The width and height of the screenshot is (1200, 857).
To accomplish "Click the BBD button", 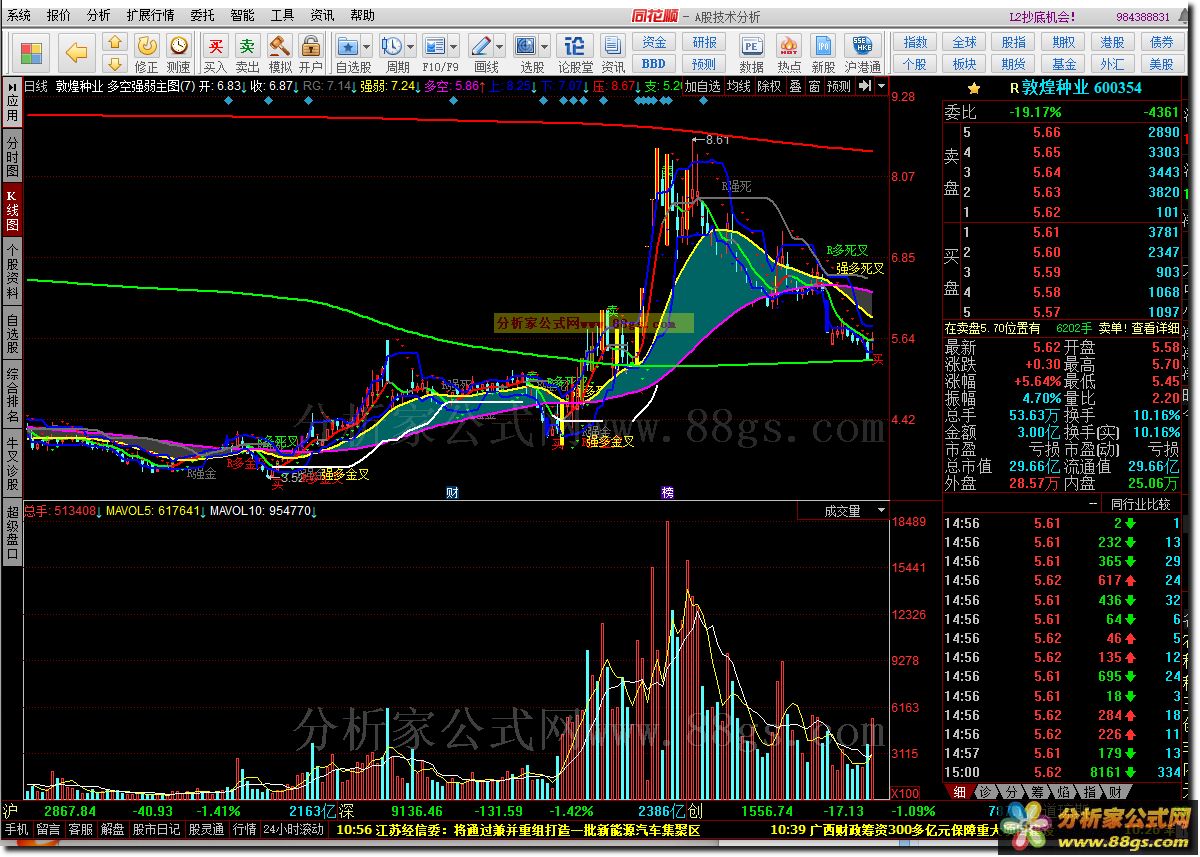I will click(x=654, y=63).
